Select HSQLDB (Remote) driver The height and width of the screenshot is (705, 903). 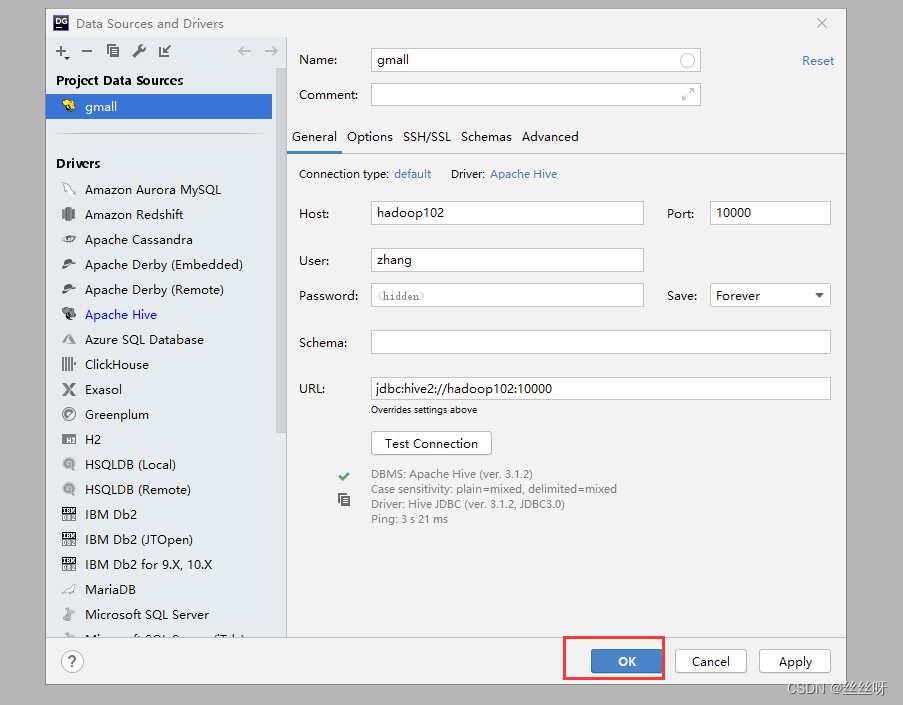tap(138, 490)
